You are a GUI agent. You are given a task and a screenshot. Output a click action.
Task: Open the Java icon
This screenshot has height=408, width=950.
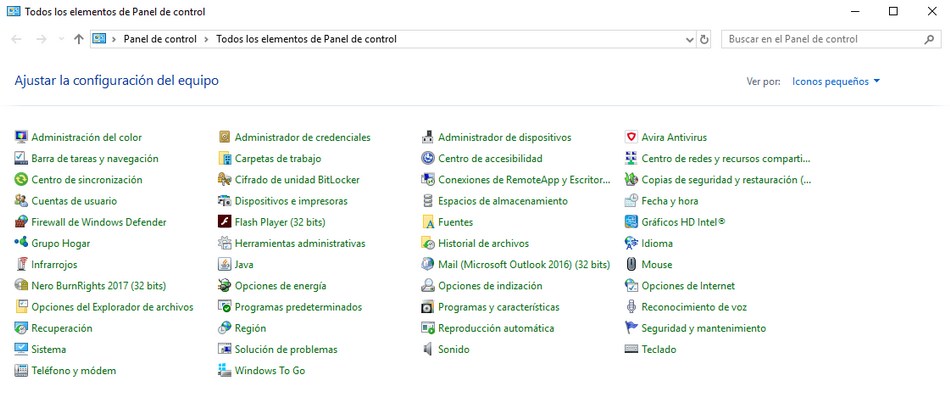[225, 265]
